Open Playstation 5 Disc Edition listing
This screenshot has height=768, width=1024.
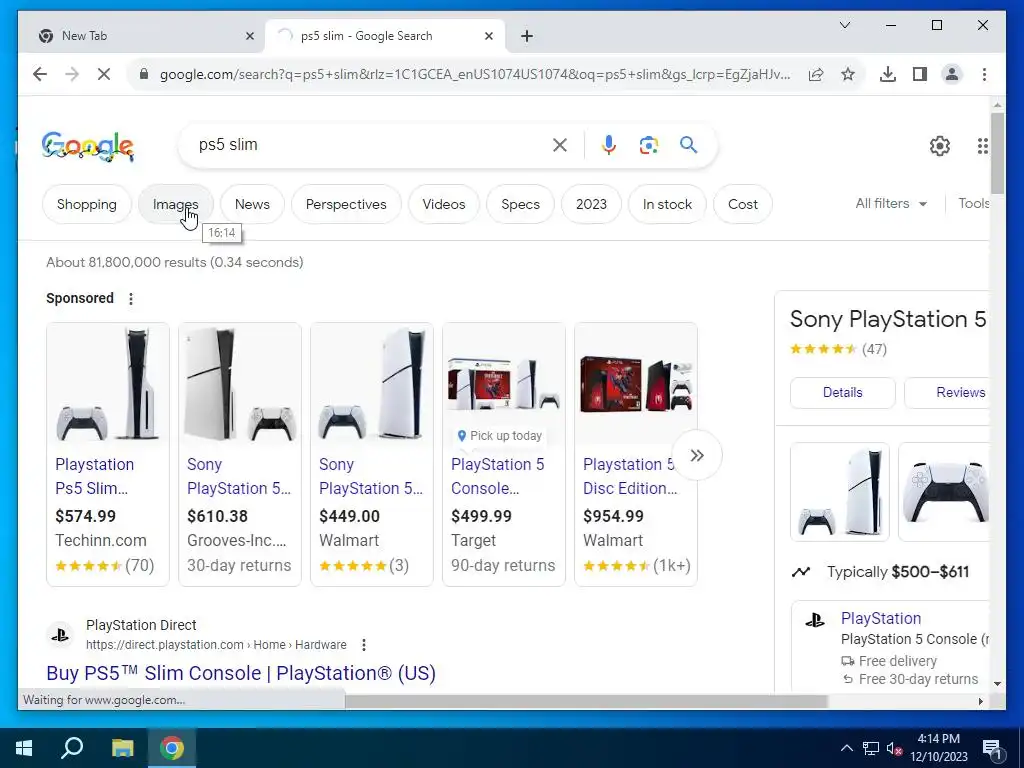pyautogui.click(x=629, y=476)
